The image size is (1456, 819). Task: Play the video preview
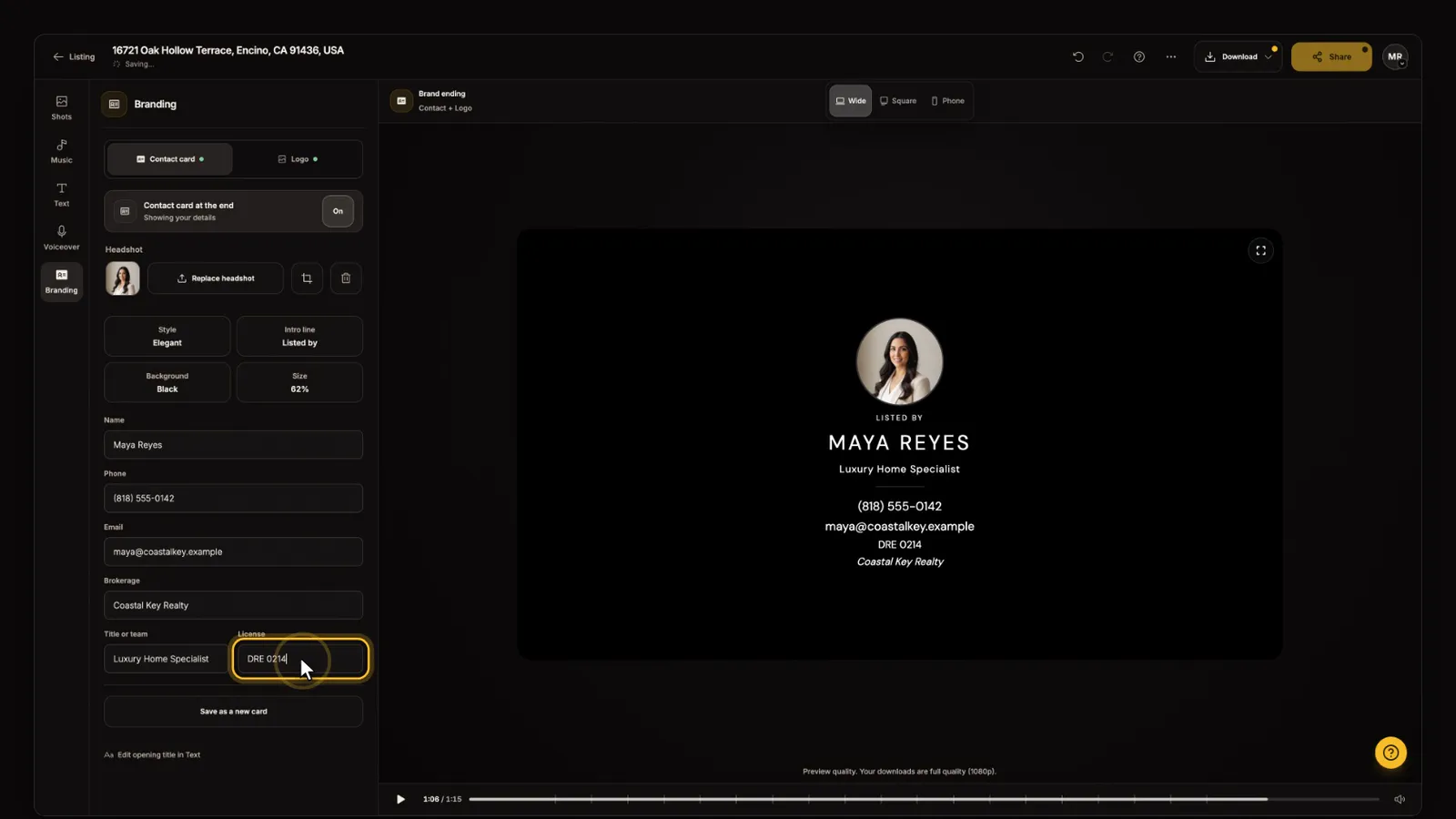[x=400, y=799]
